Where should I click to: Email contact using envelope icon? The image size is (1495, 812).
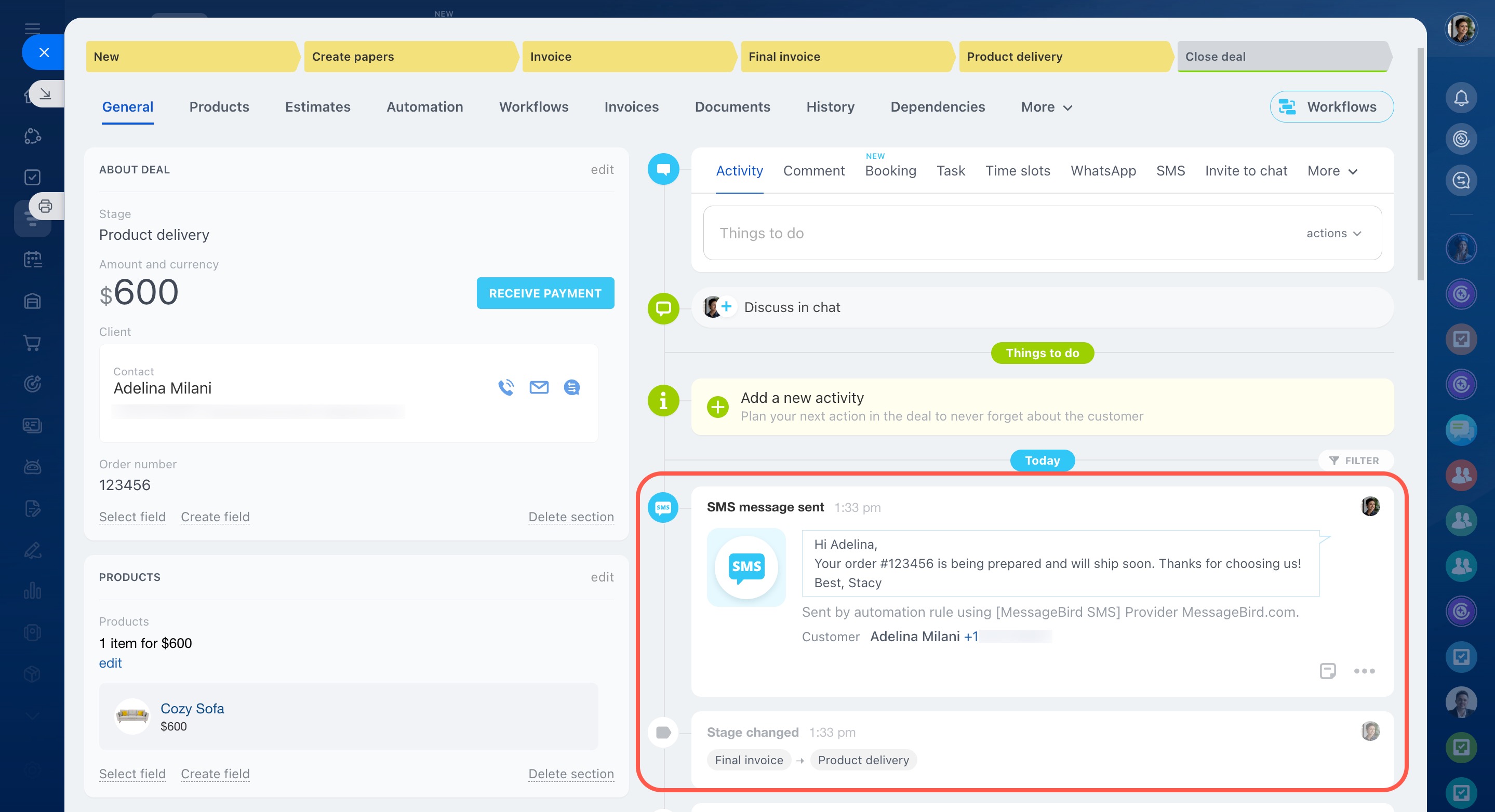(x=539, y=387)
